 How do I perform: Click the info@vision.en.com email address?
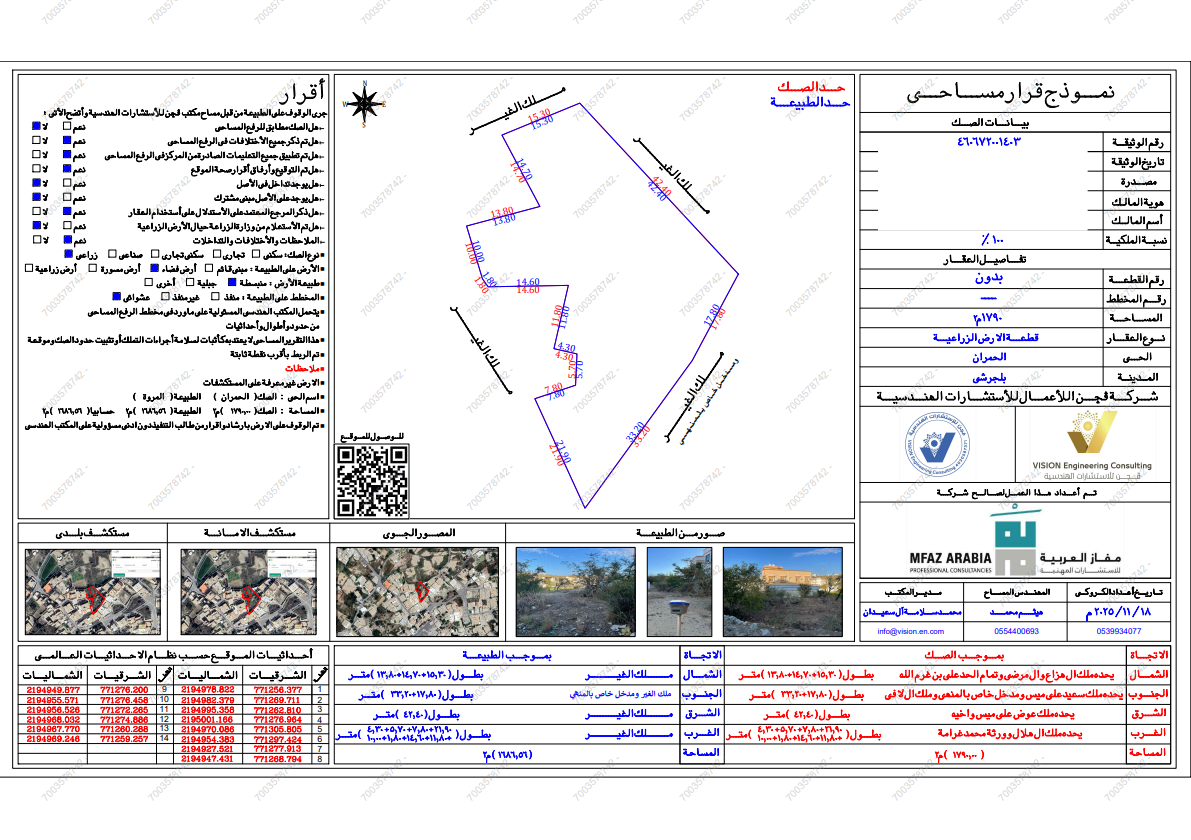(x=911, y=631)
